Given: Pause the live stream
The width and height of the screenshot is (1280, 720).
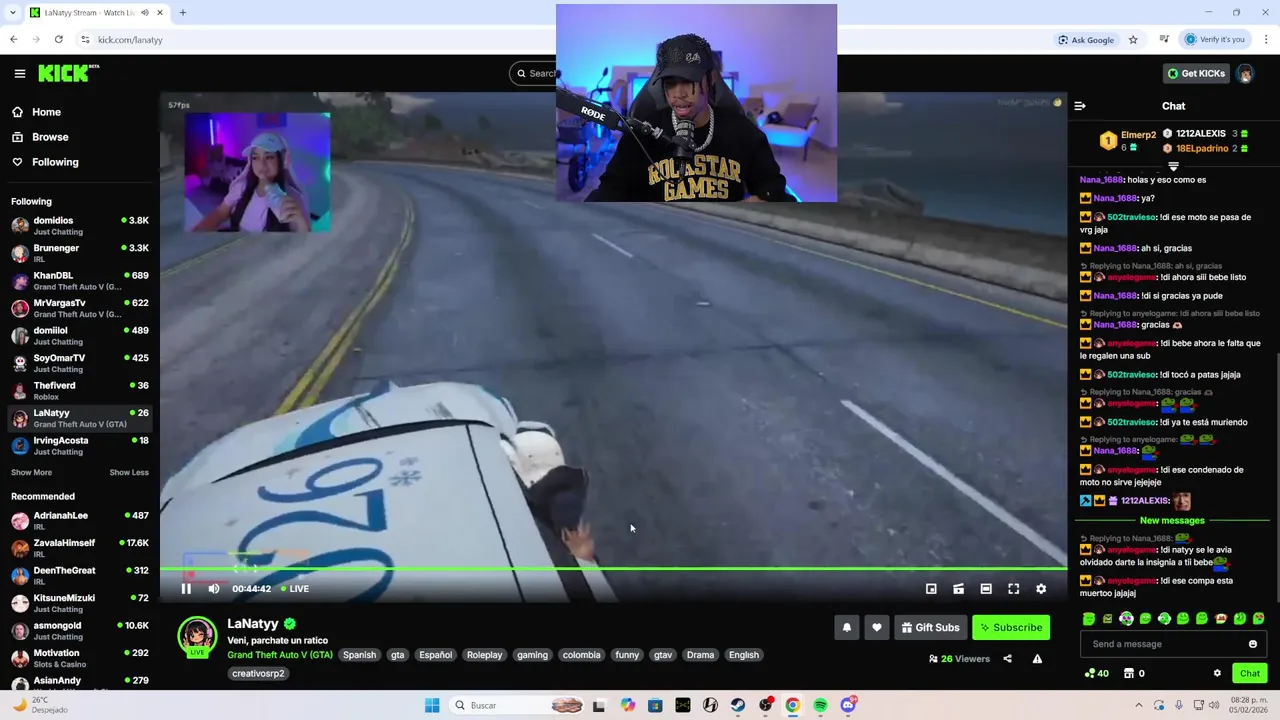Looking at the screenshot, I should tap(186, 589).
